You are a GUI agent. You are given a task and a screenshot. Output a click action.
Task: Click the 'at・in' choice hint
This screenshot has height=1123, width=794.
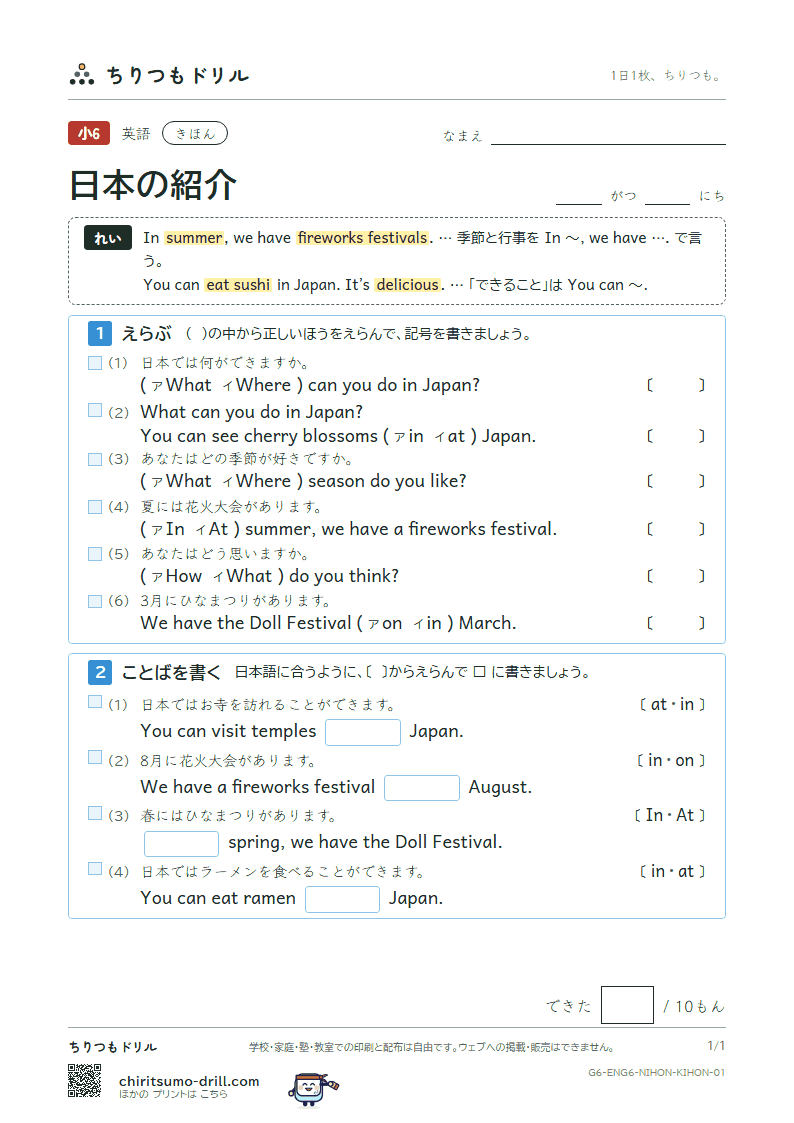point(672,705)
